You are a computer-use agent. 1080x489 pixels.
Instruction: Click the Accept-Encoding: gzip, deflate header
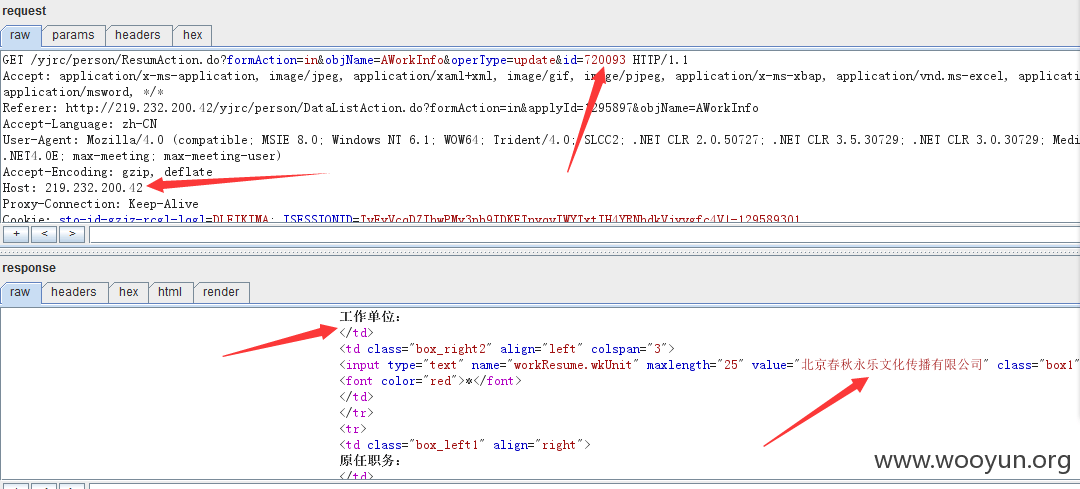(x=107, y=171)
